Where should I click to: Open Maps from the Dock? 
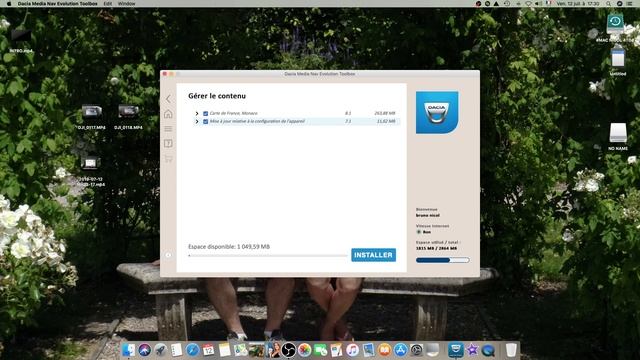[240, 350]
